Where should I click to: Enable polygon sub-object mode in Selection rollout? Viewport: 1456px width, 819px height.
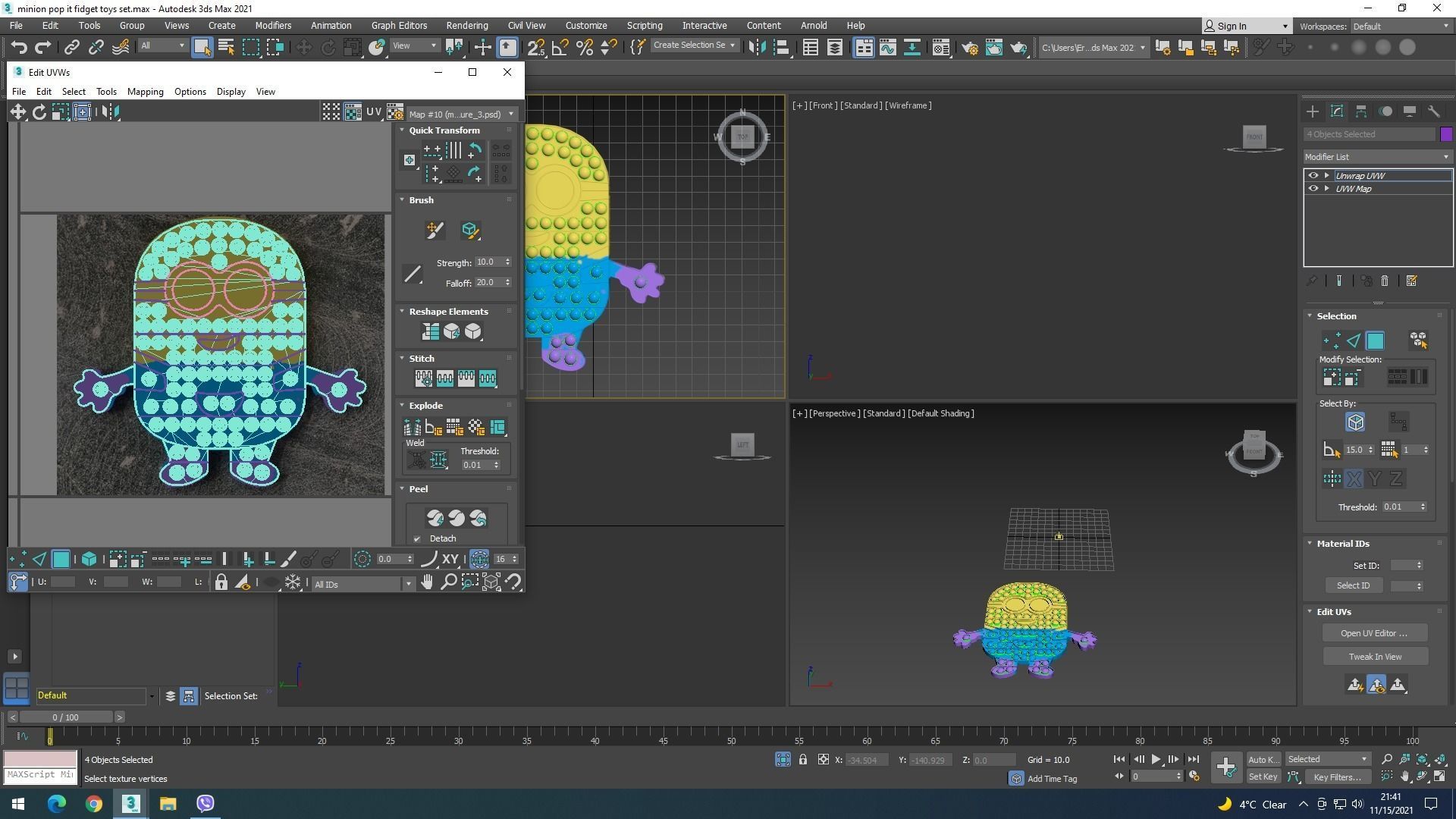click(x=1375, y=341)
